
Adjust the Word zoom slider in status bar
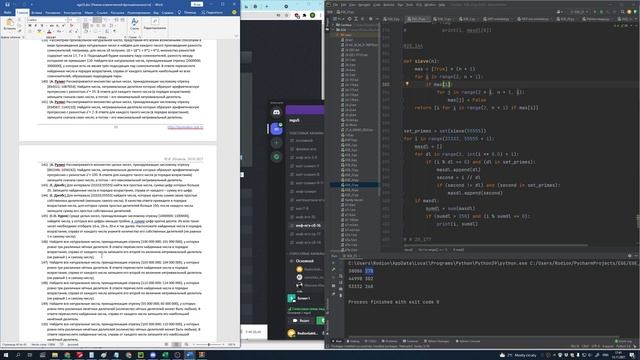[209, 344]
